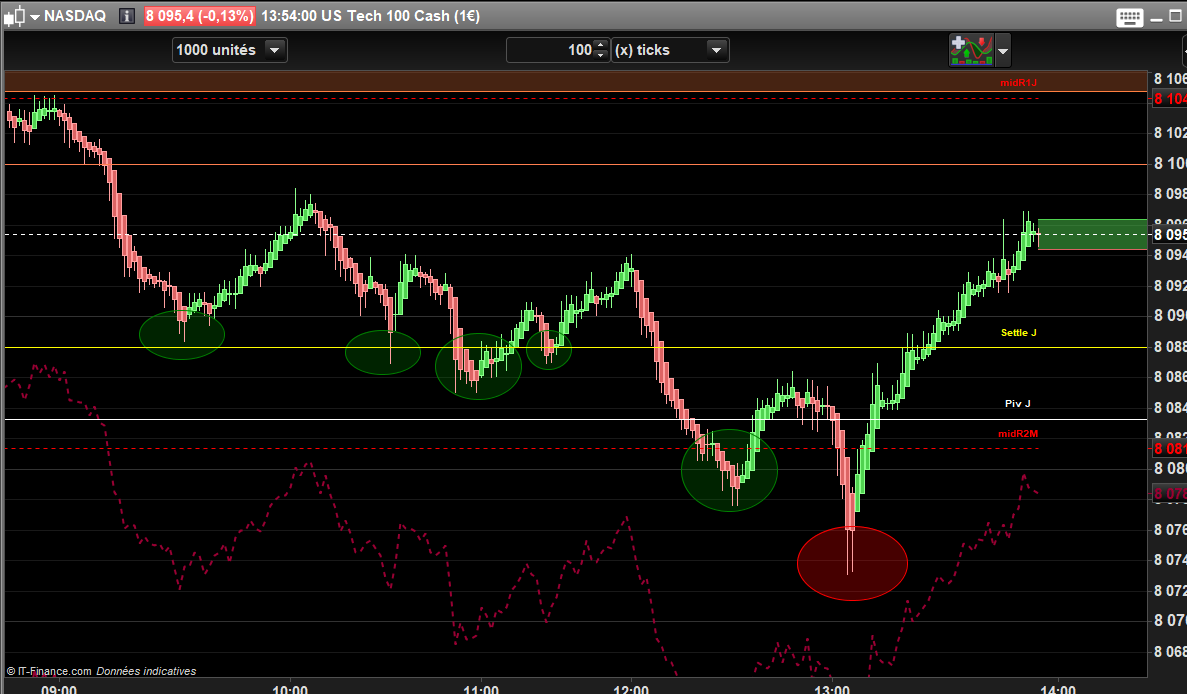Open the 1000 unités dropdown
This screenshot has width=1187, height=694.
click(x=229, y=50)
